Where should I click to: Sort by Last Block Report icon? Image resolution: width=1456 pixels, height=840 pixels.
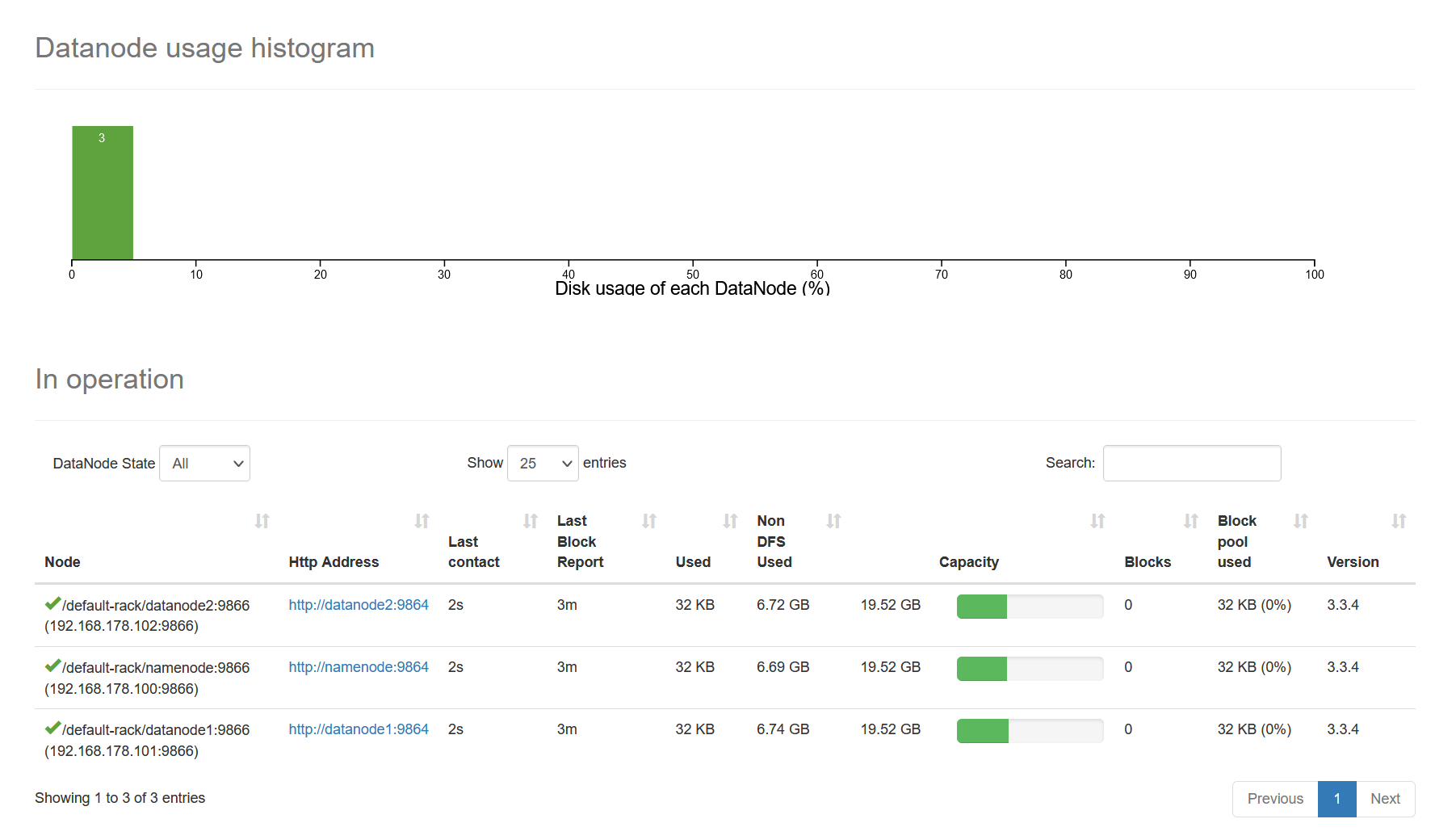[x=648, y=521]
